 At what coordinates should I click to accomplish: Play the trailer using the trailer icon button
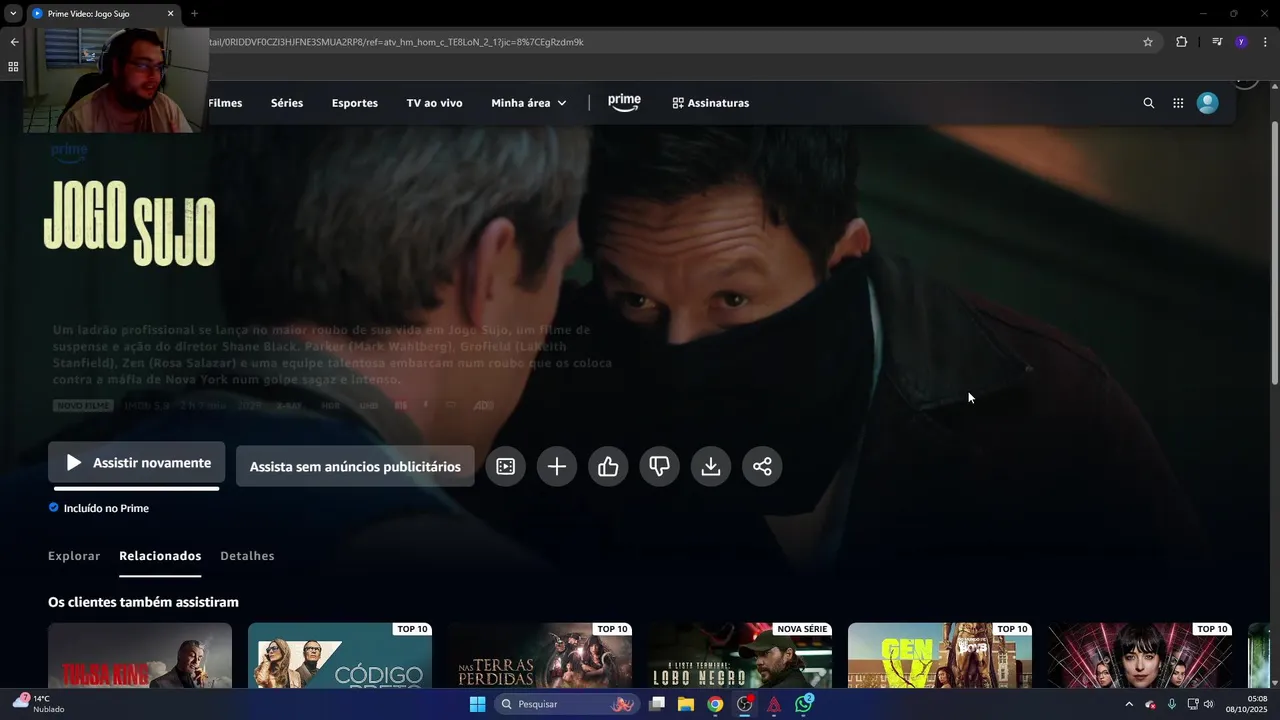505,466
